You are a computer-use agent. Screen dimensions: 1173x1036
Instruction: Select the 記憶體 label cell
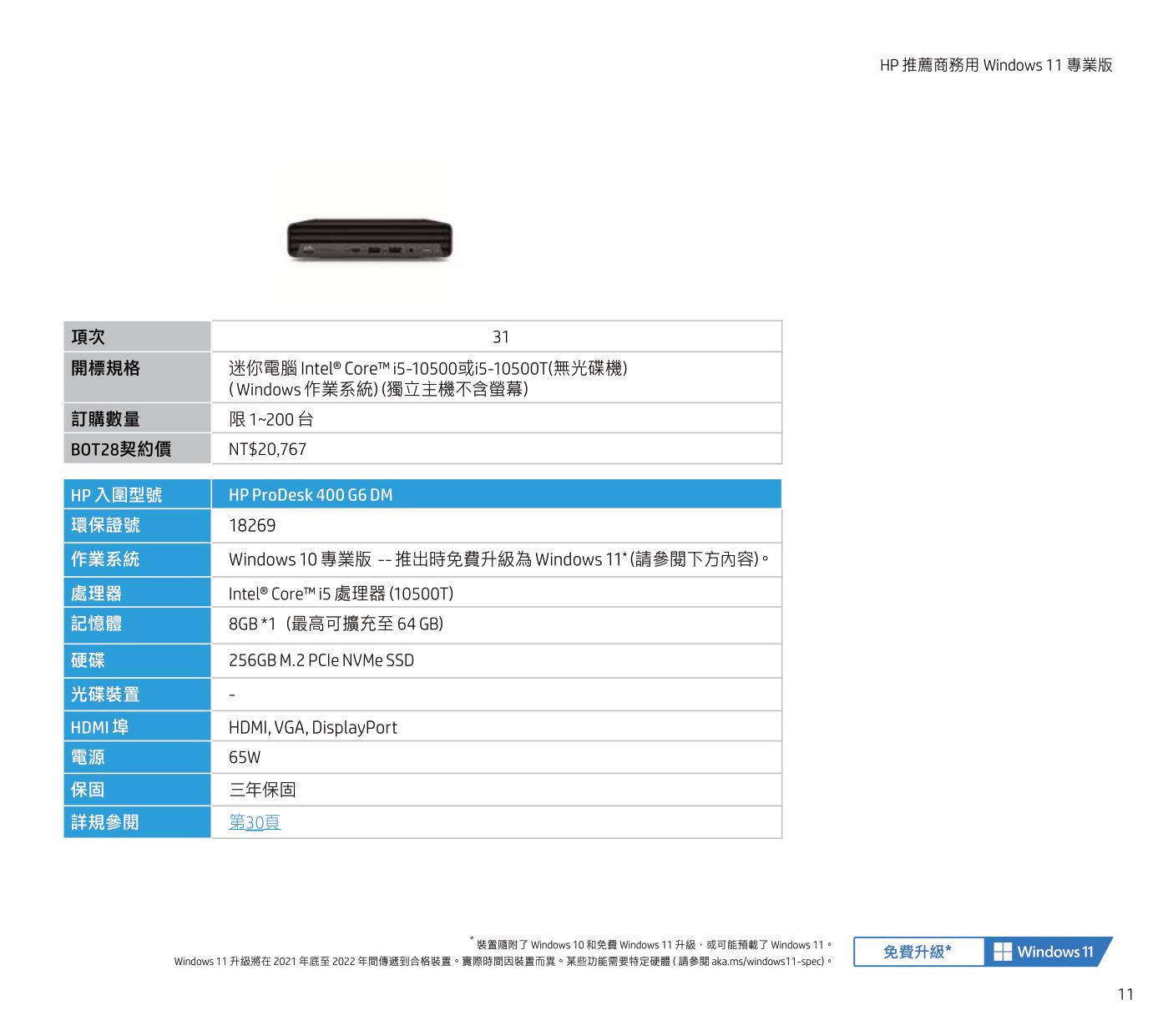(x=138, y=624)
